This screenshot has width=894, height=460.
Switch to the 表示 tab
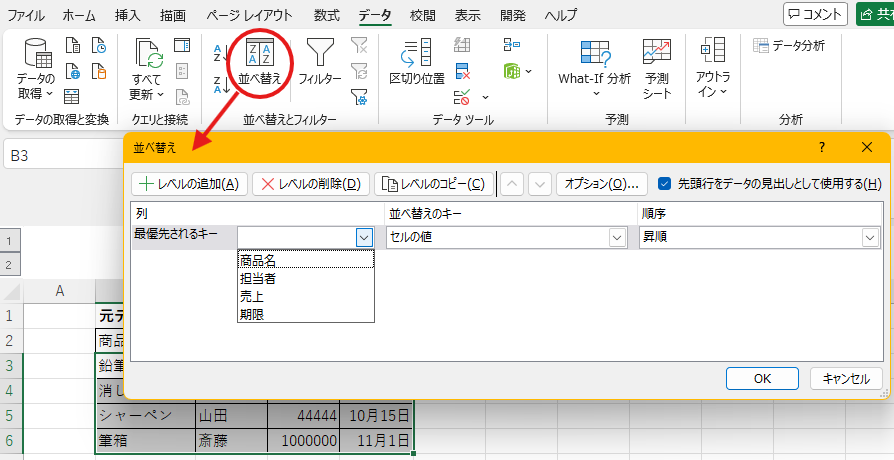[x=468, y=15]
